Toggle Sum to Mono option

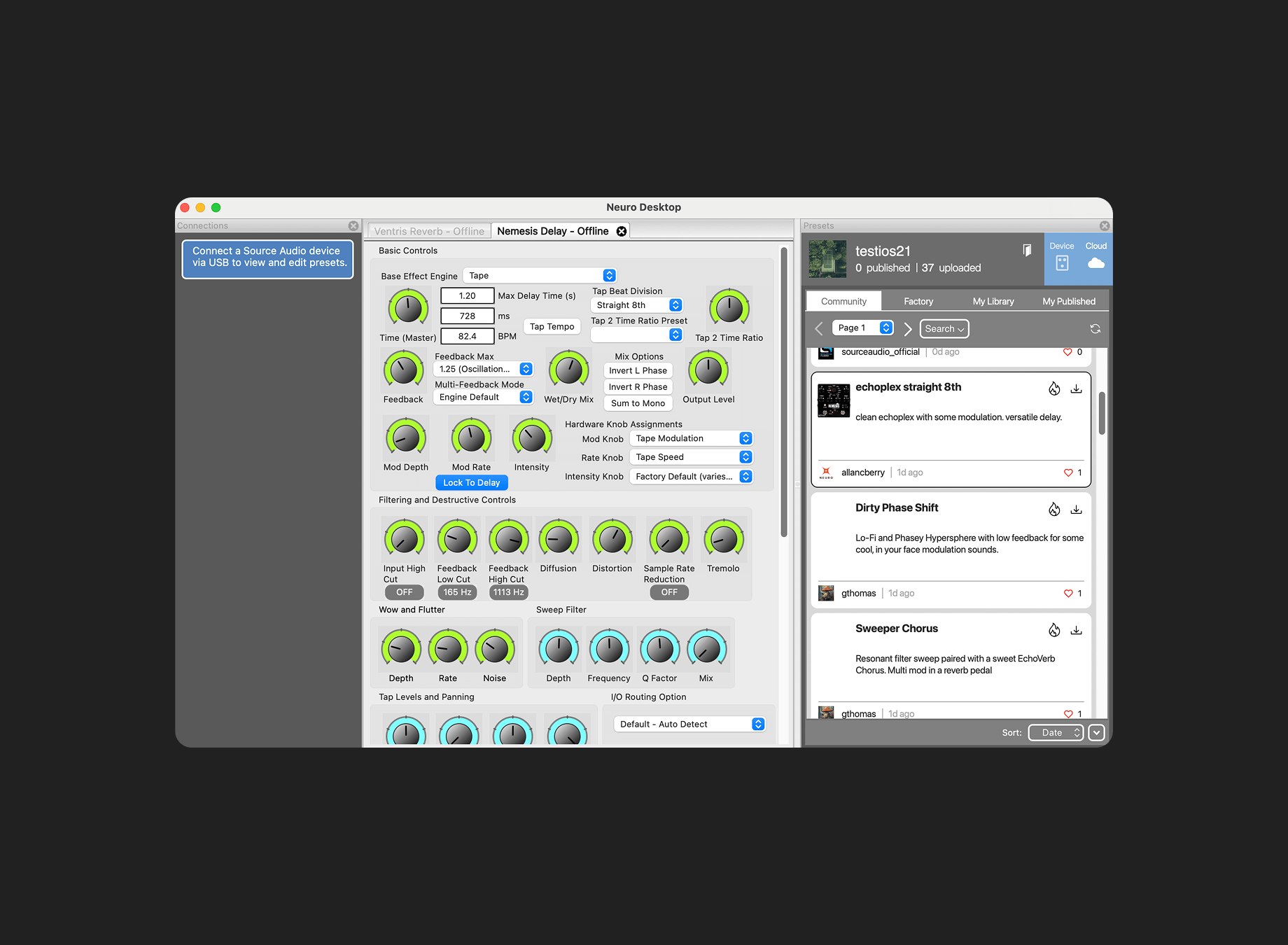pyautogui.click(x=638, y=404)
